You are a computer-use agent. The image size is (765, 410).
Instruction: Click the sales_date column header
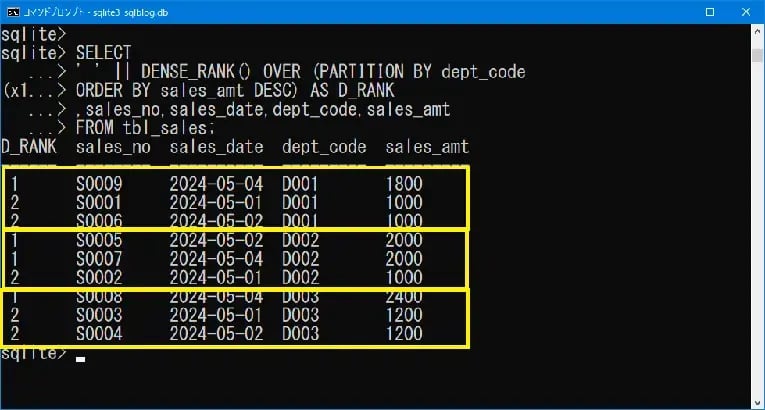(216, 147)
